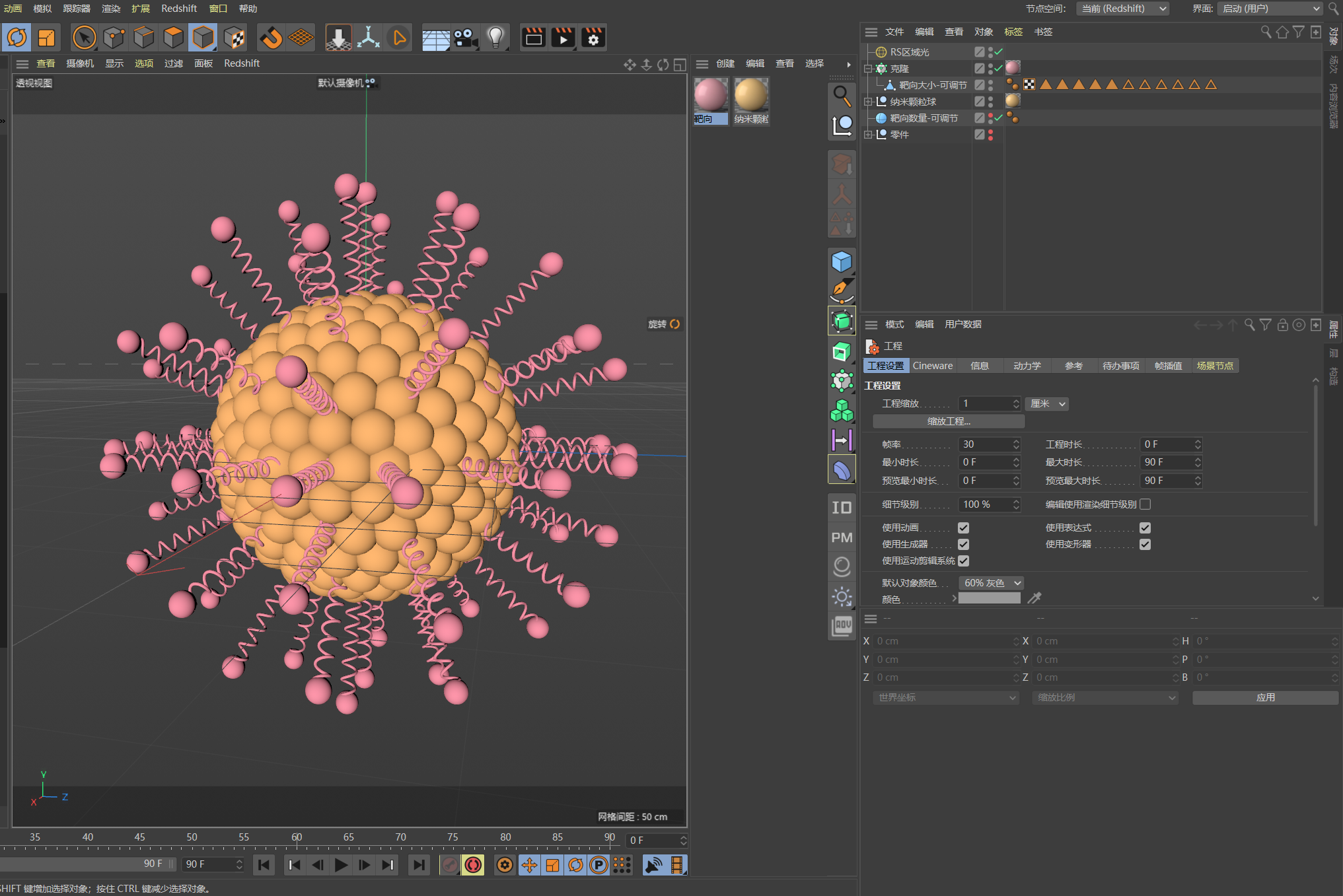Click the workplane grid icon
This screenshot has height=896, width=1343.
[301, 38]
